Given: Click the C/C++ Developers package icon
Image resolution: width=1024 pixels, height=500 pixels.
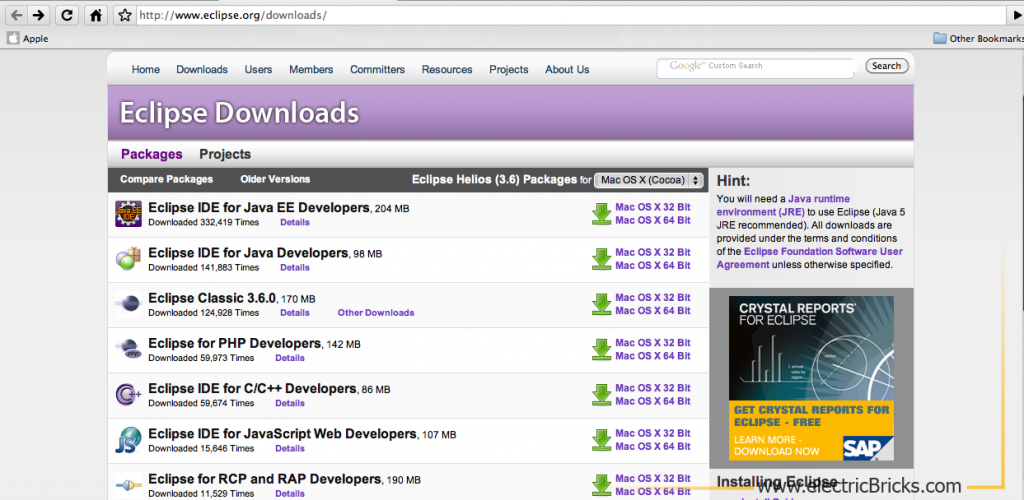Looking at the screenshot, I should coord(128,394).
